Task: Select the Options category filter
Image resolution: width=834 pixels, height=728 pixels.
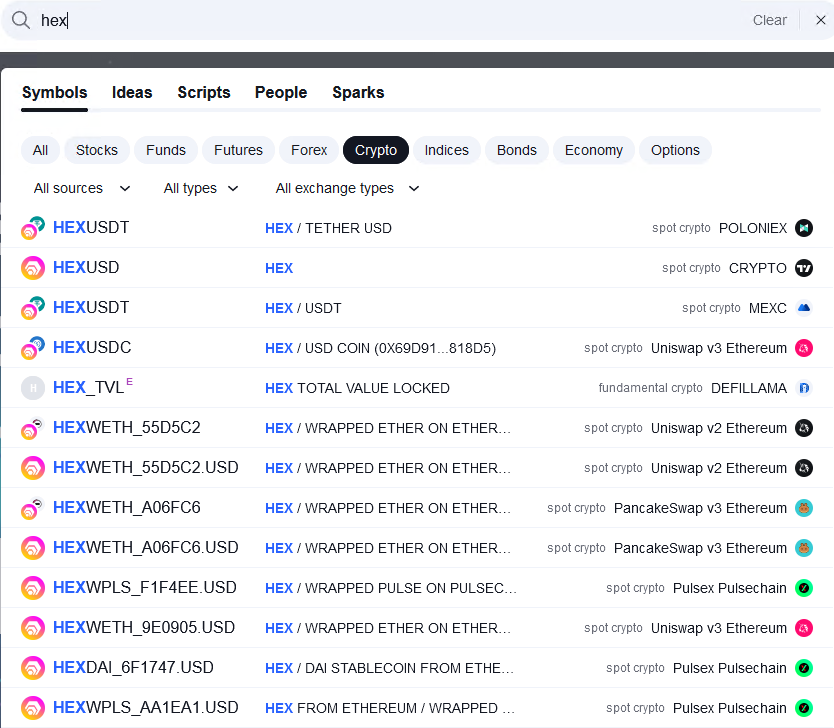Action: [675, 150]
